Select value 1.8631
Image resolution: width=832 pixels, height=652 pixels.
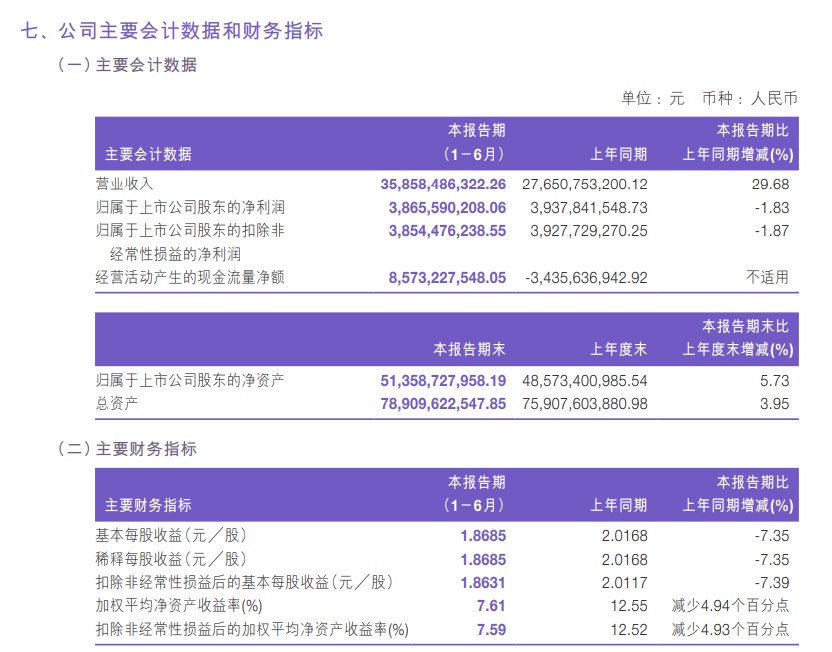pyautogui.click(x=483, y=583)
